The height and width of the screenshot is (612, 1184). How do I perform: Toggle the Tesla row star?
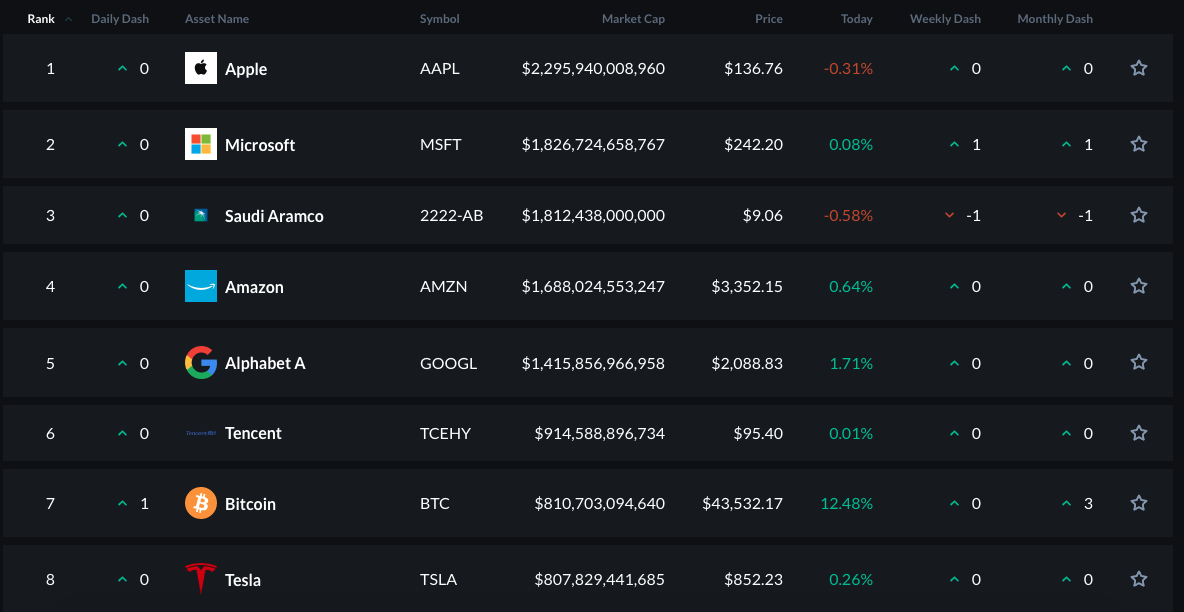(x=1139, y=579)
